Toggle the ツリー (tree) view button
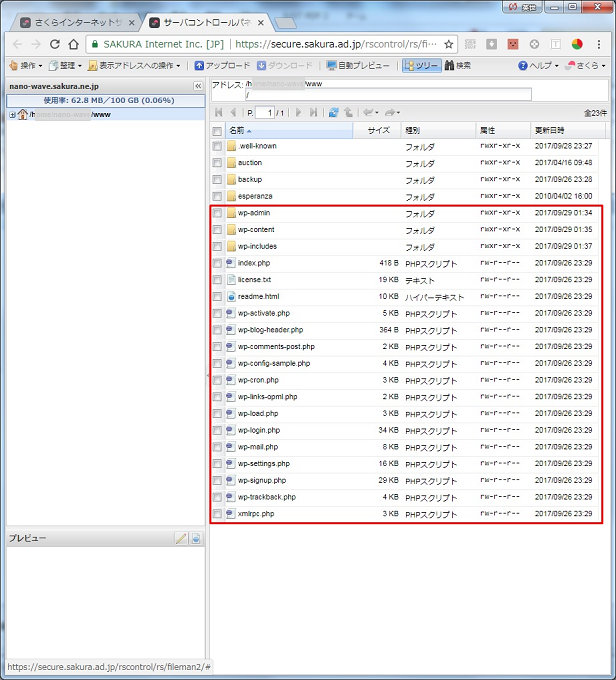This screenshot has height=680, width=616. tap(420, 65)
